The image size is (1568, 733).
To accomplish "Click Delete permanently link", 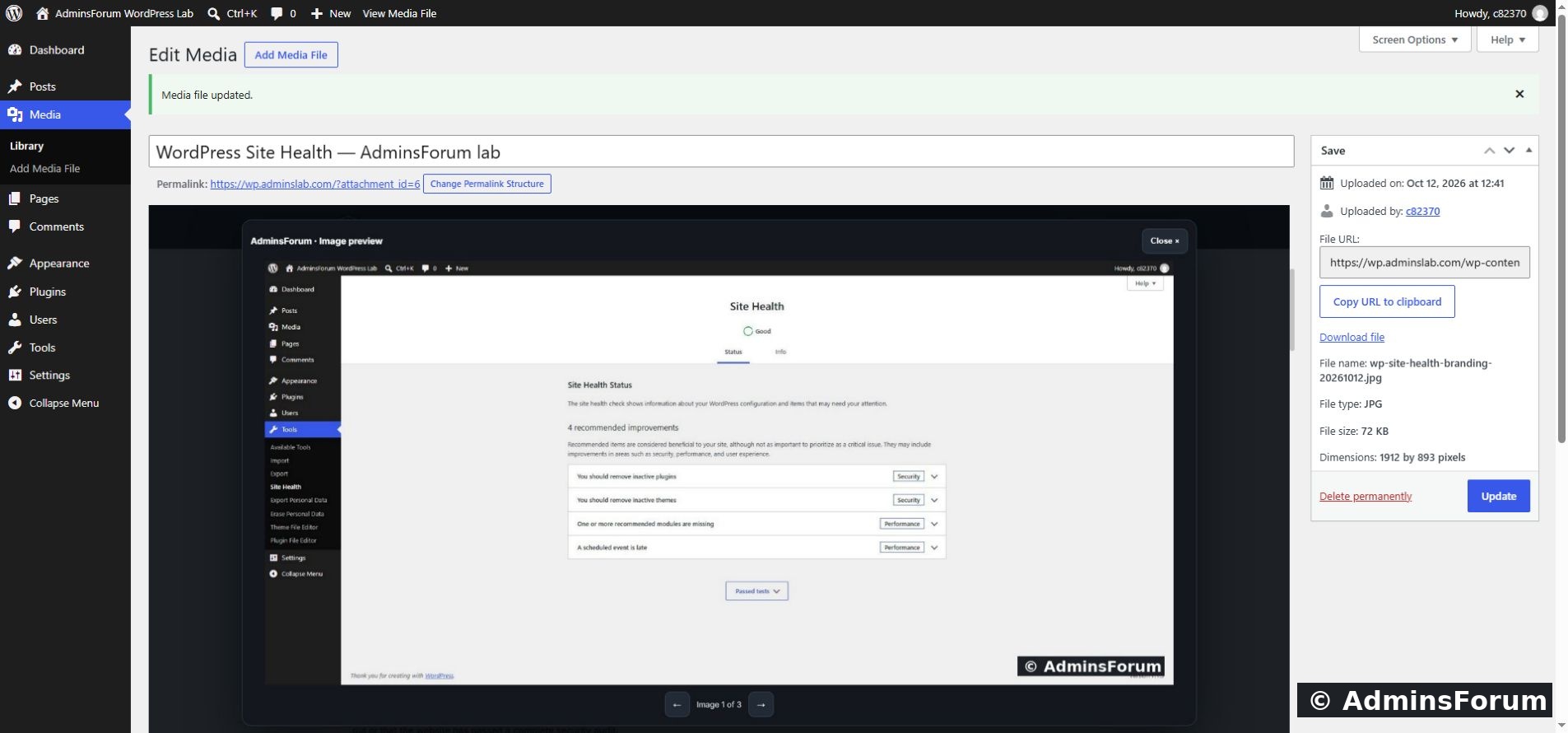I will pyautogui.click(x=1366, y=496).
